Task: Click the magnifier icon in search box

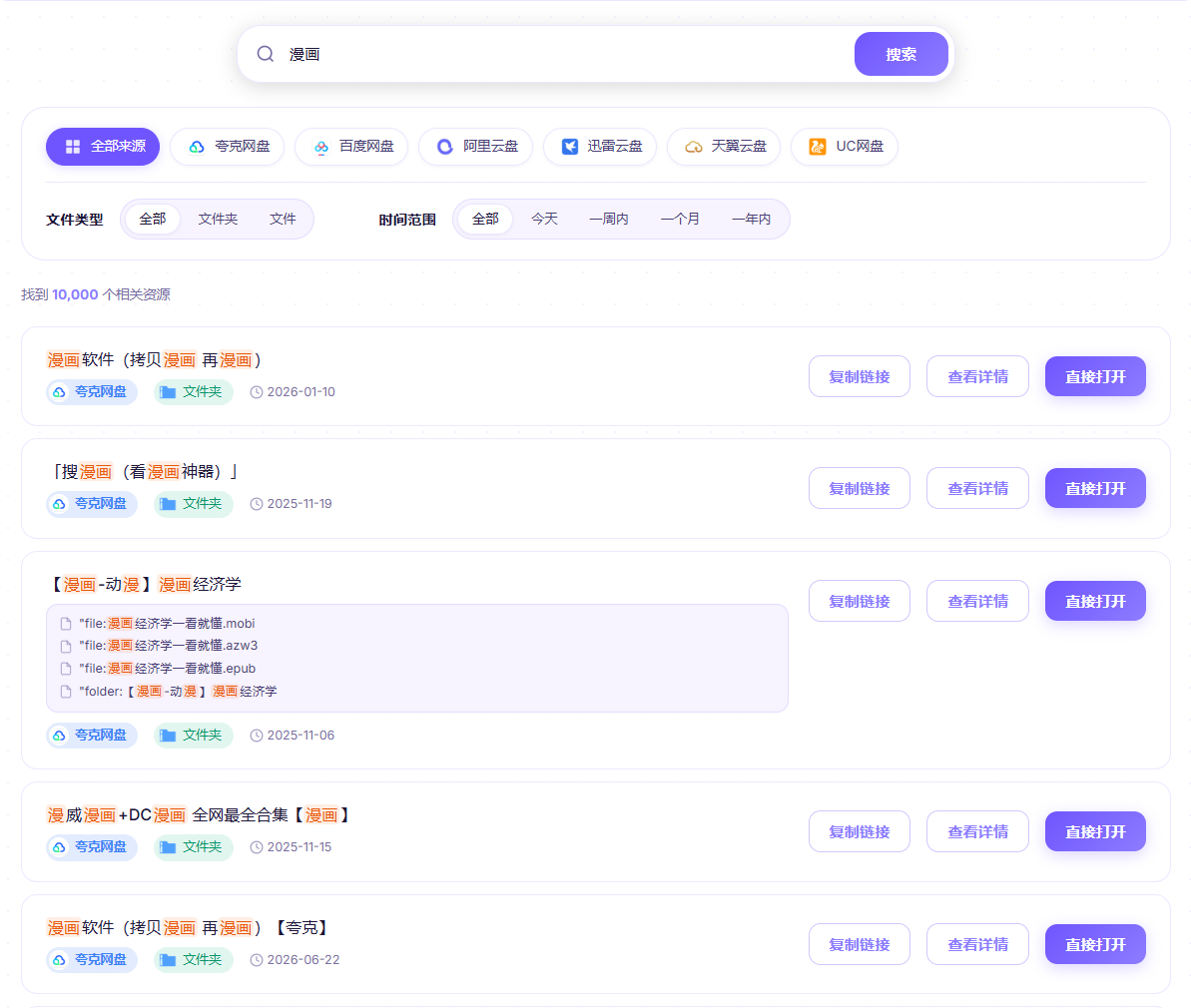Action: pyautogui.click(x=266, y=54)
